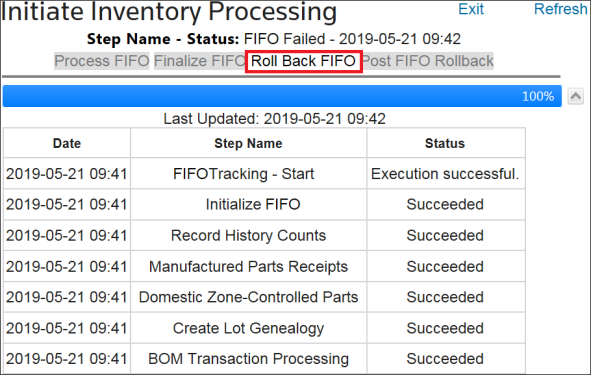
Task: Select the Record History Counts step
Action: (248, 236)
